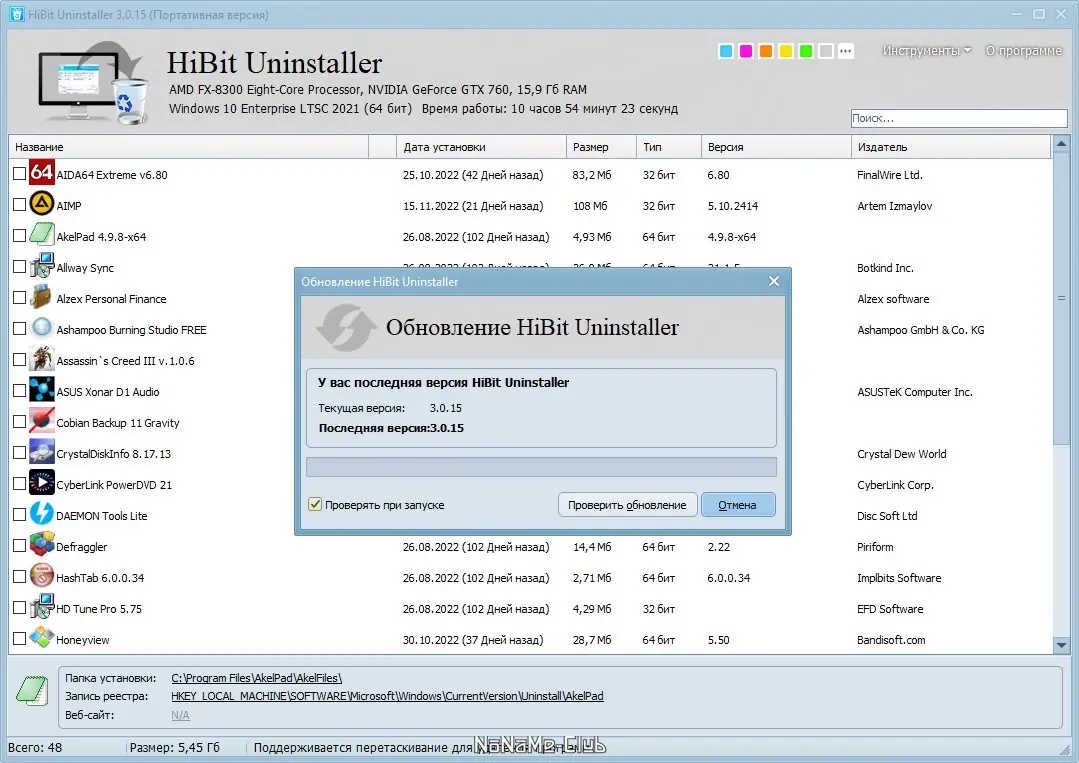Click the CrystalDiskInfo program icon
The height and width of the screenshot is (763, 1079).
coord(41,451)
